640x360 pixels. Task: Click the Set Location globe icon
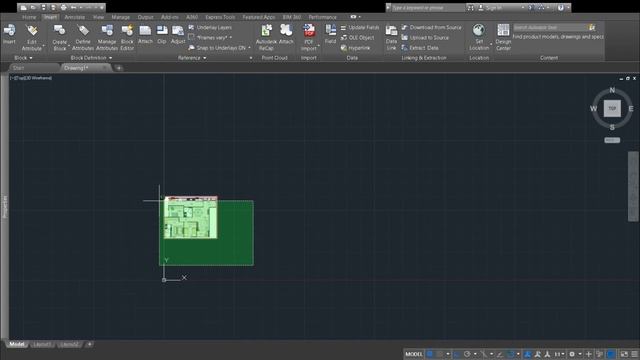click(479, 30)
